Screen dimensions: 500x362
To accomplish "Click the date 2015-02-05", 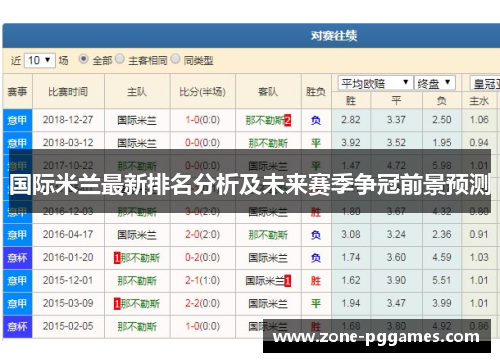I will point(68,327).
